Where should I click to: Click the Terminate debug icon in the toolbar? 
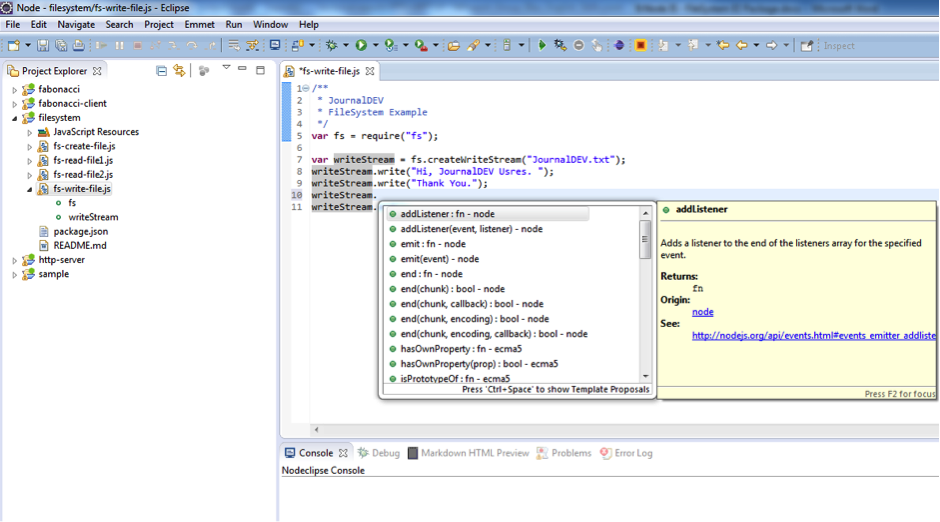[x=137, y=46]
